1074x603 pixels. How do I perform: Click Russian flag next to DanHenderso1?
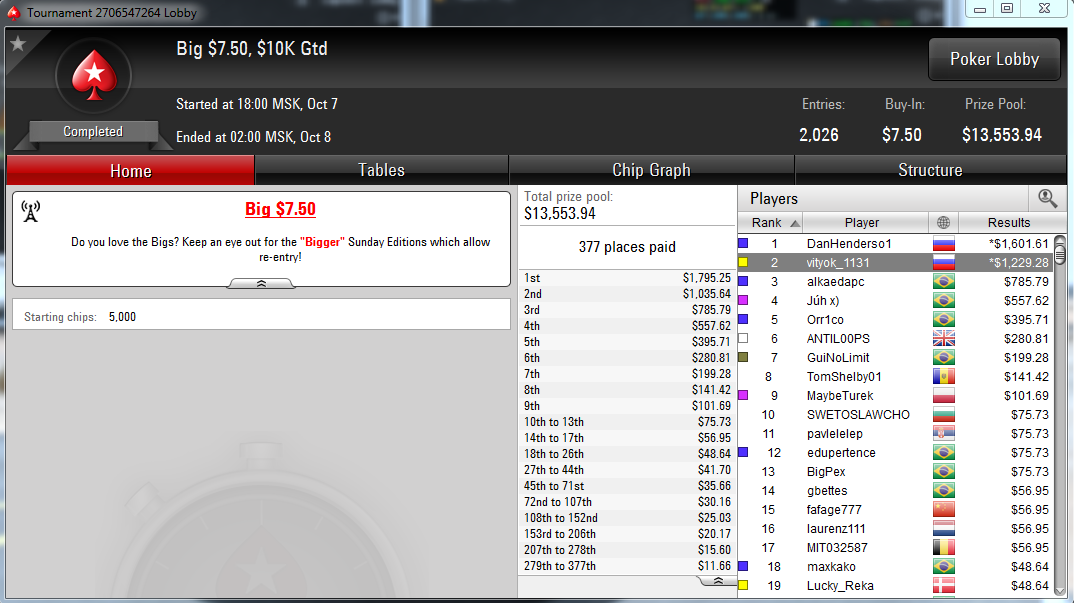pos(943,244)
